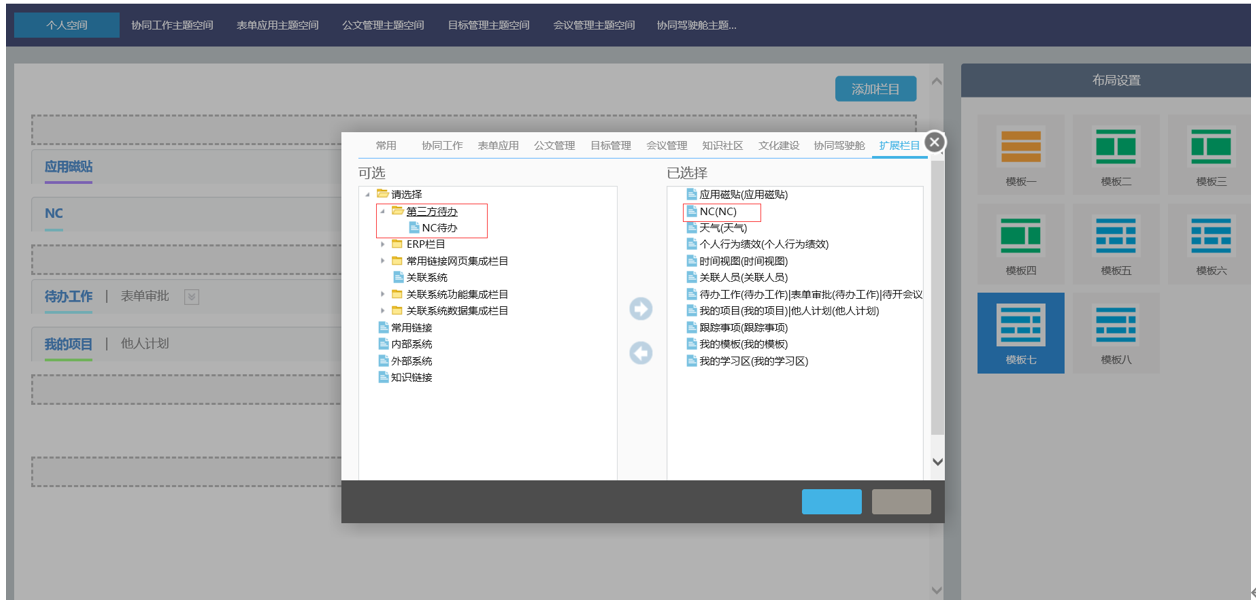Collapse the 请选择 root node
Screen dimensions: 1256x613
pos(367,194)
